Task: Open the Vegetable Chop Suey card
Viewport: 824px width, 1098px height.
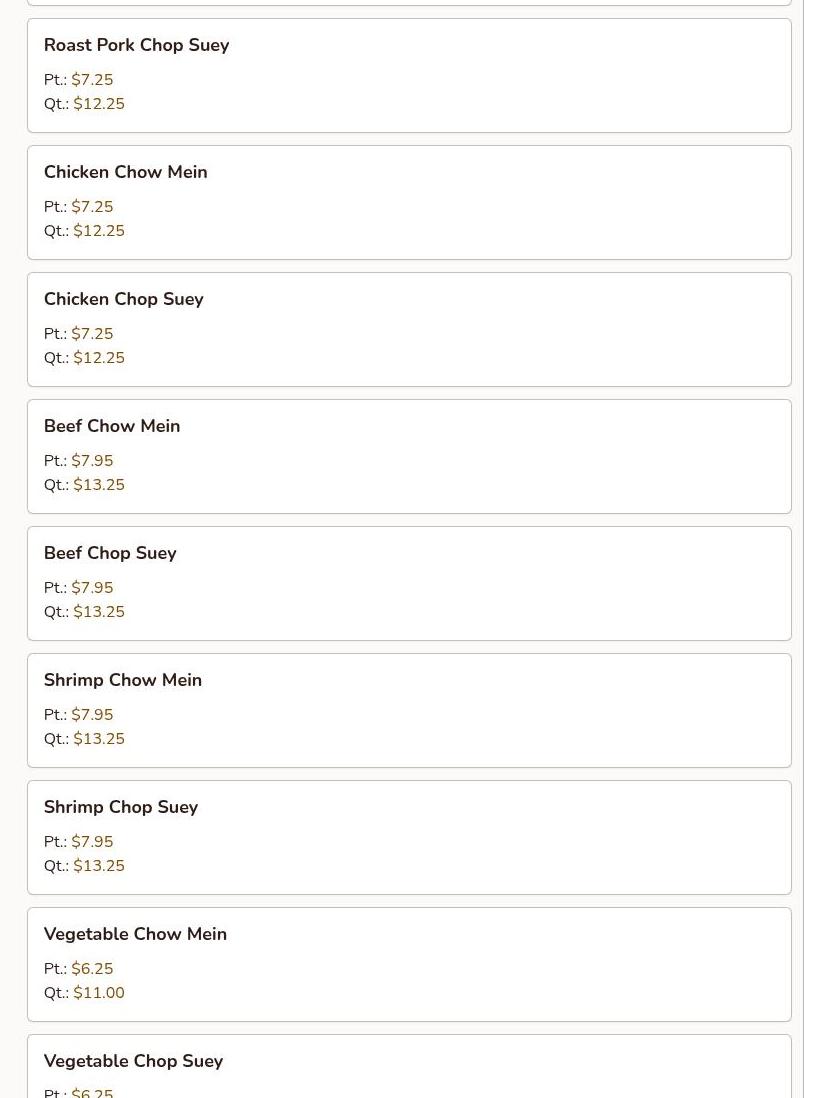Action: click(x=409, y=1066)
